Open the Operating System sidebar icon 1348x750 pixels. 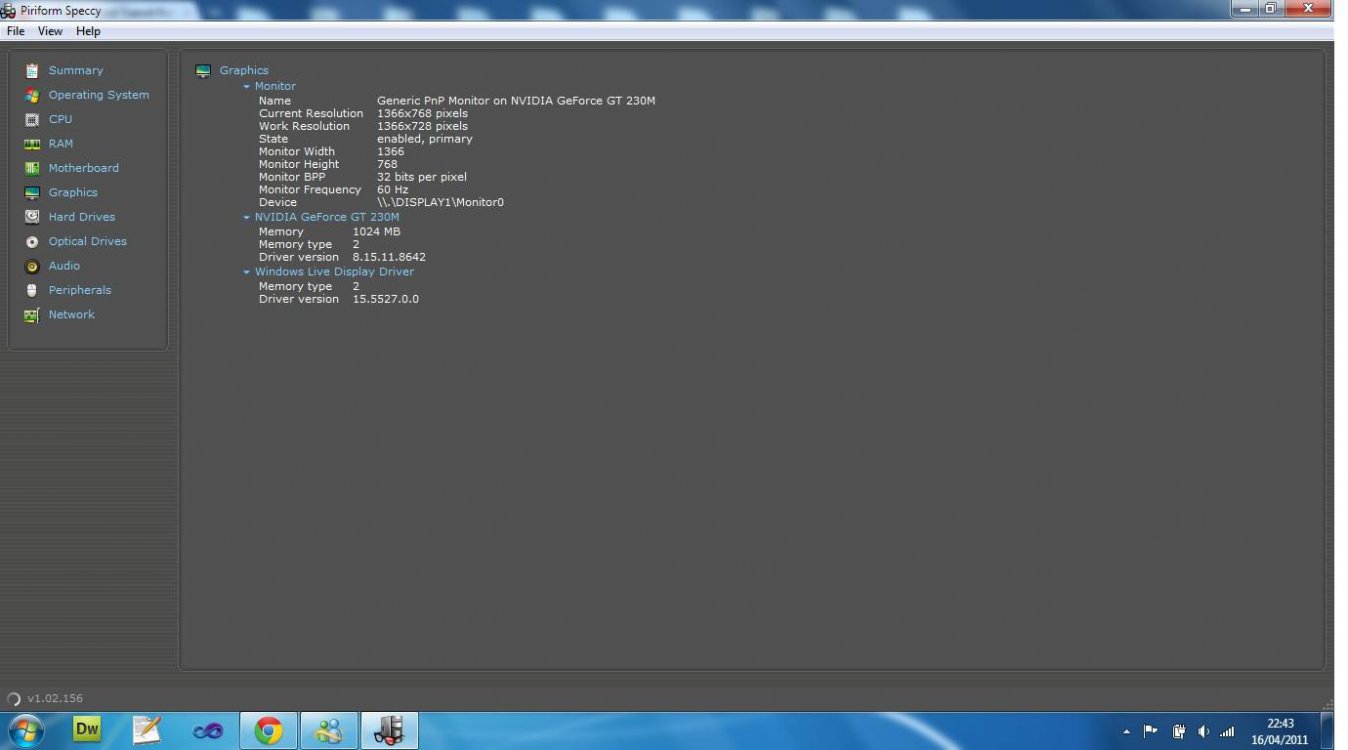[31, 95]
